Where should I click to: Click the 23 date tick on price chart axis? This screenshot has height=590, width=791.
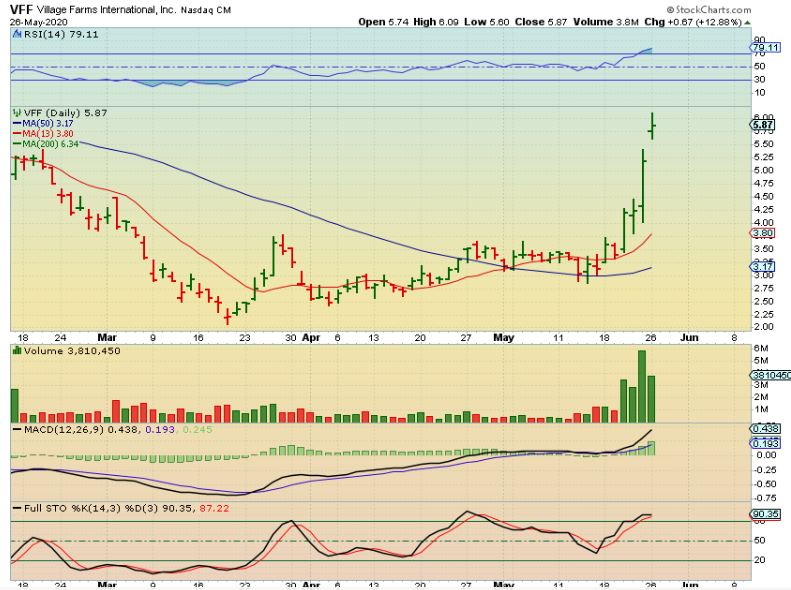[x=244, y=338]
